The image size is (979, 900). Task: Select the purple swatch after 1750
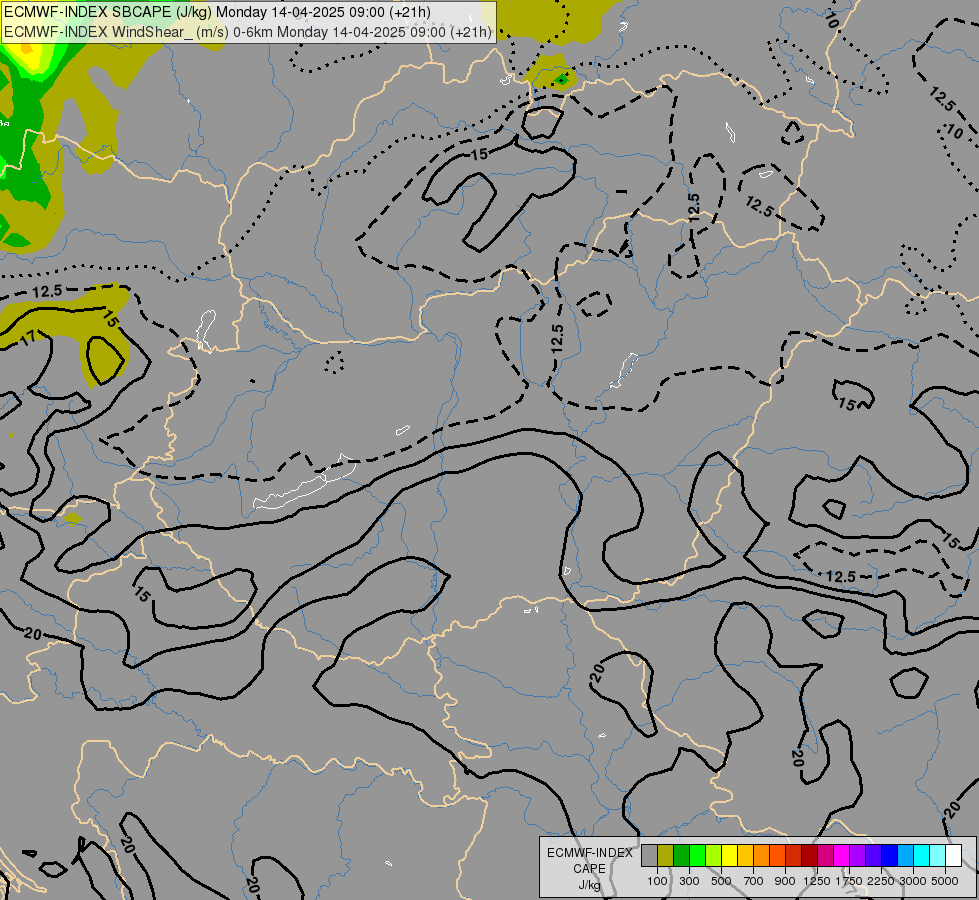(x=857, y=856)
